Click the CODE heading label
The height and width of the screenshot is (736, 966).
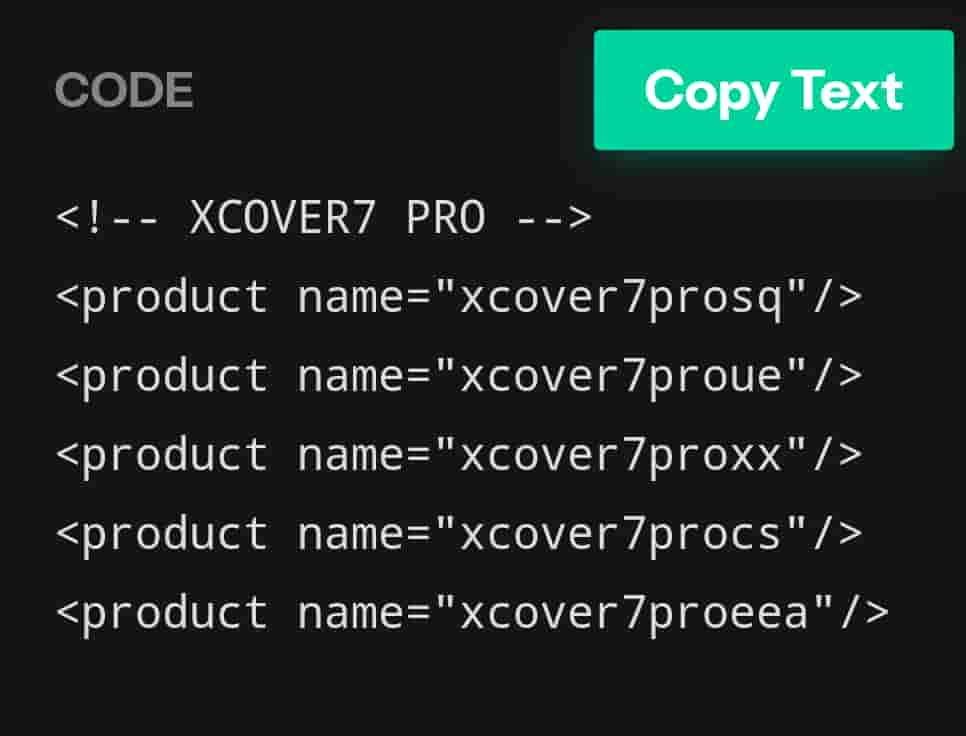[x=124, y=91]
